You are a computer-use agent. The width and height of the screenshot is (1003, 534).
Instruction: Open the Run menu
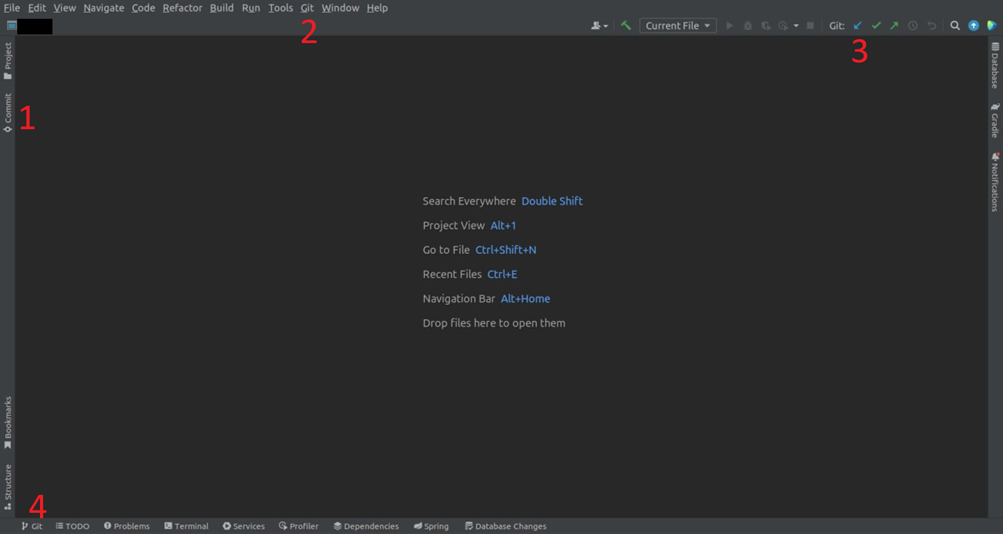251,8
